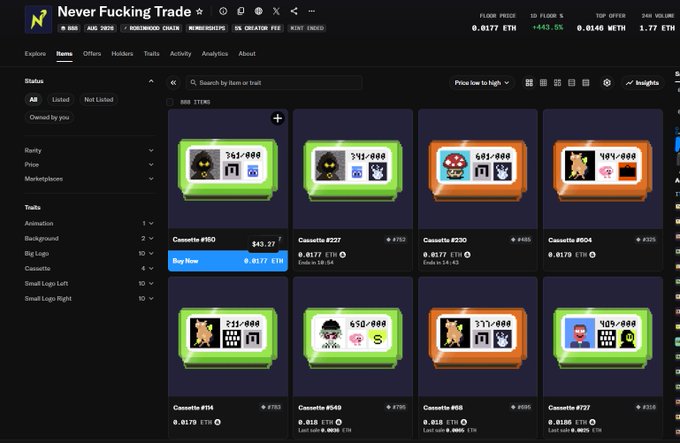Click Buy Now for Cassette #160

pyautogui.click(x=228, y=261)
